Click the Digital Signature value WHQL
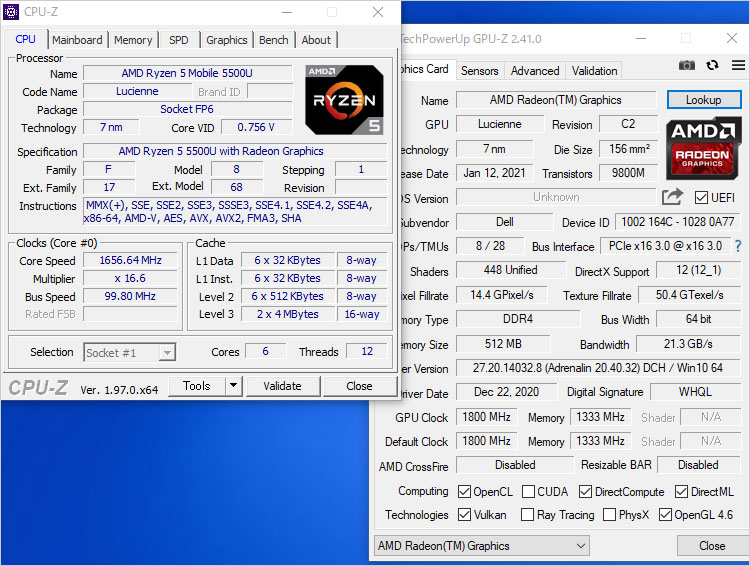750x566 pixels. (695, 392)
